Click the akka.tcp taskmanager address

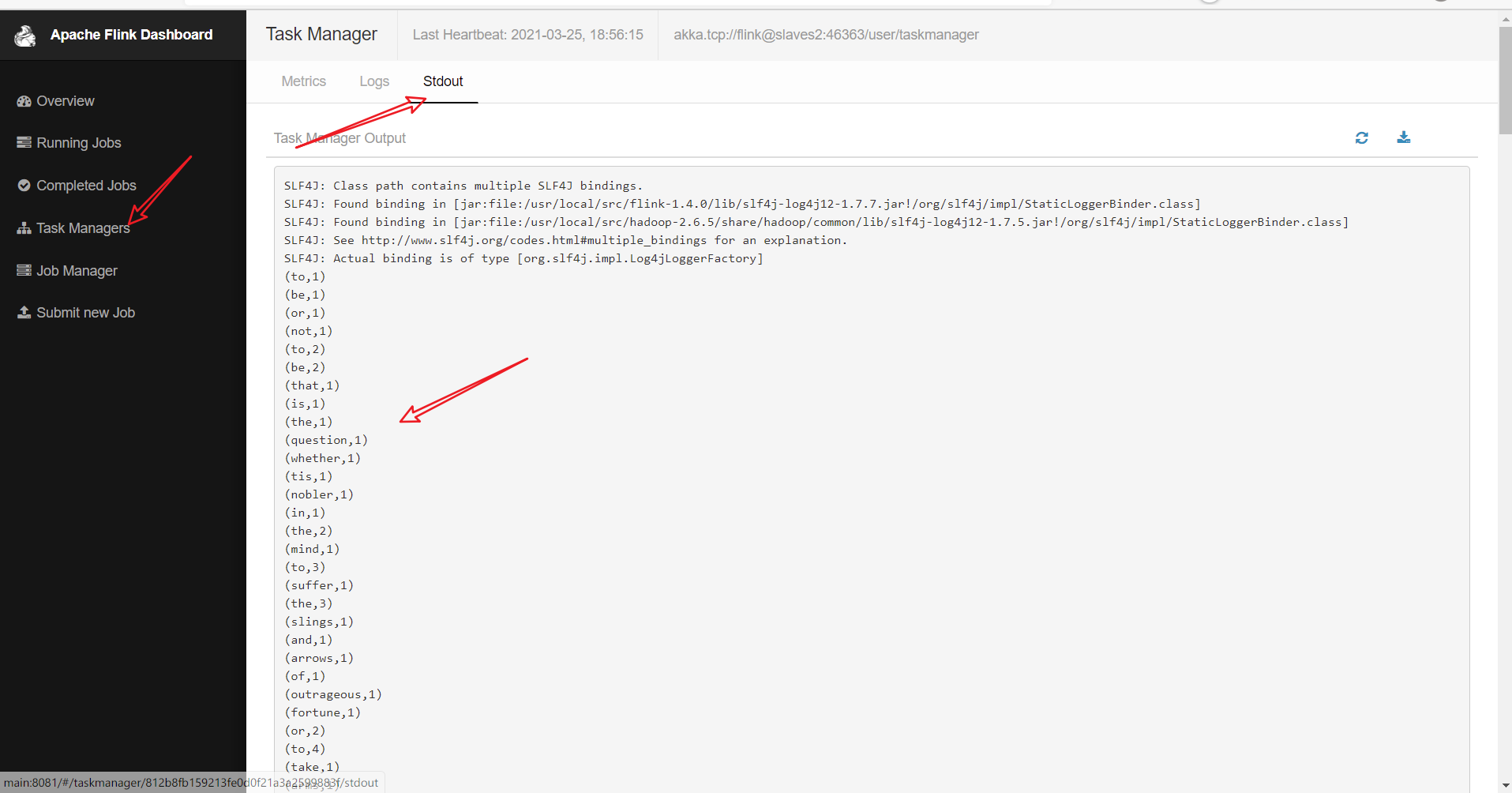point(826,35)
